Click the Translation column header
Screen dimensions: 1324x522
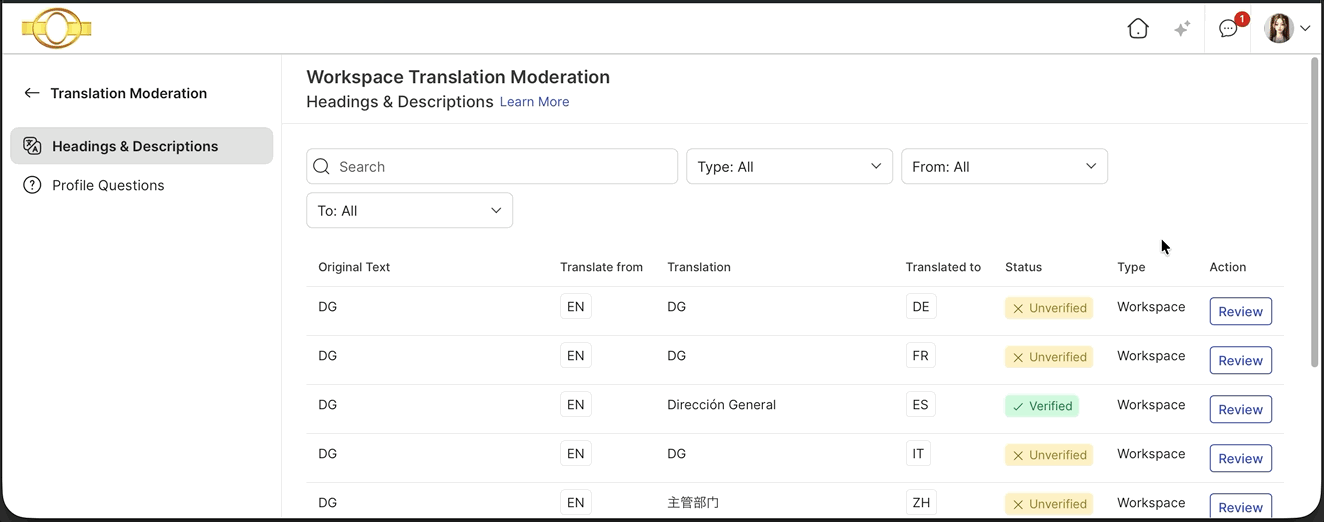pyautogui.click(x=699, y=267)
